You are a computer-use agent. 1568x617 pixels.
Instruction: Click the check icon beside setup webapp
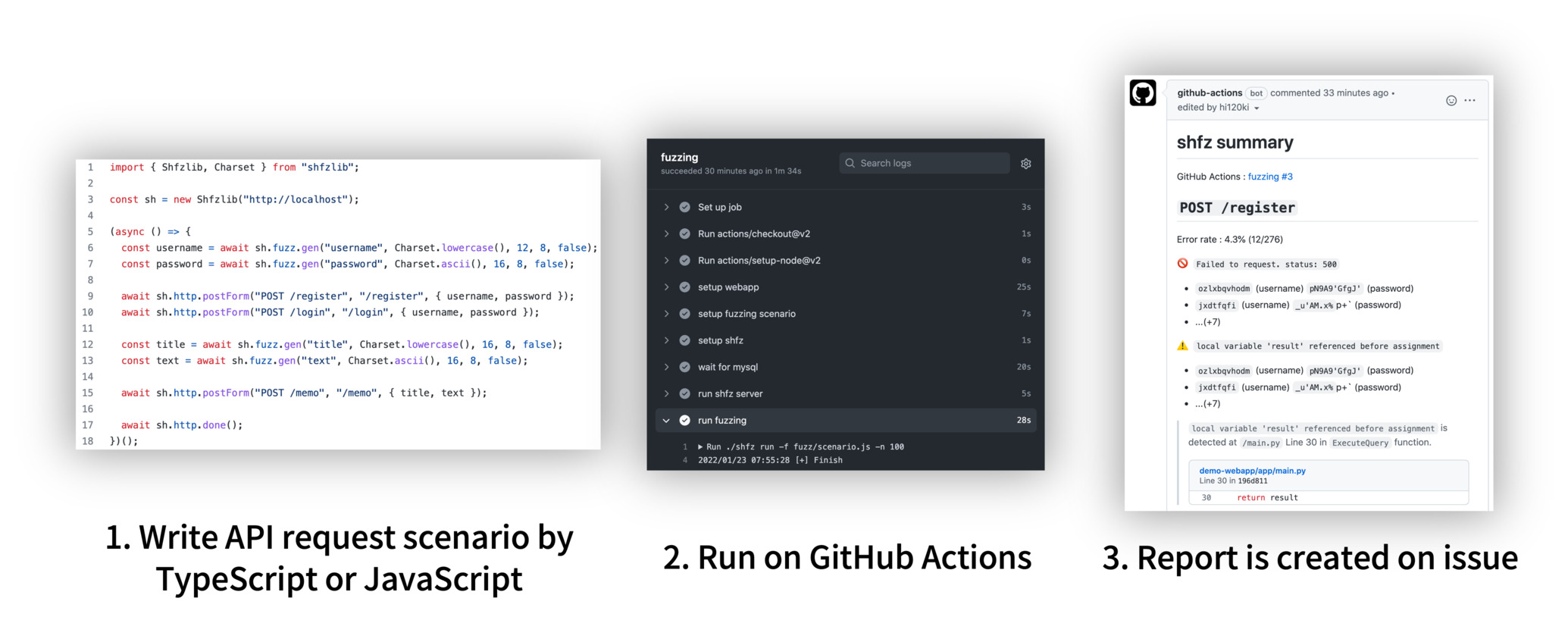point(684,287)
